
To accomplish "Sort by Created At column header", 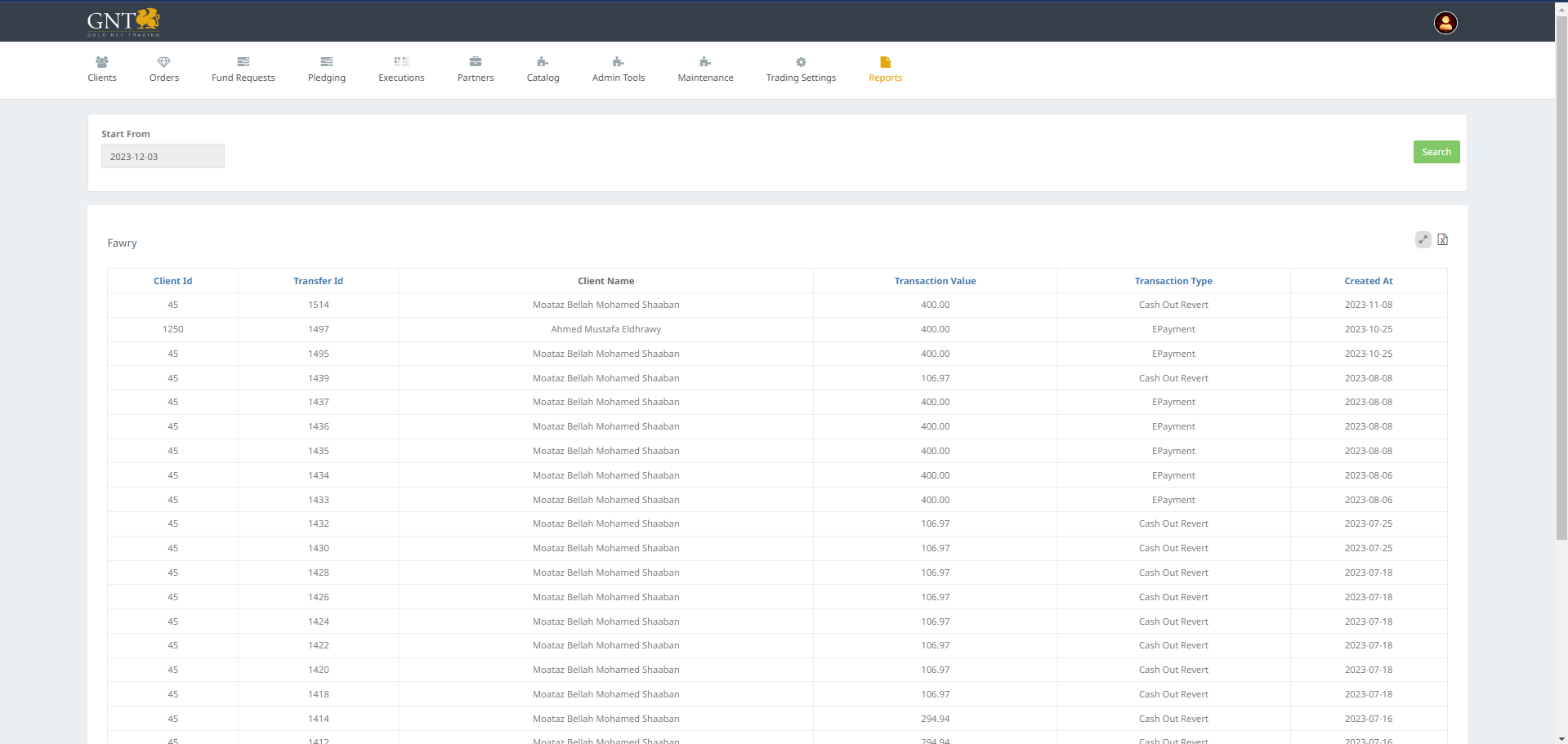I will coord(1368,281).
